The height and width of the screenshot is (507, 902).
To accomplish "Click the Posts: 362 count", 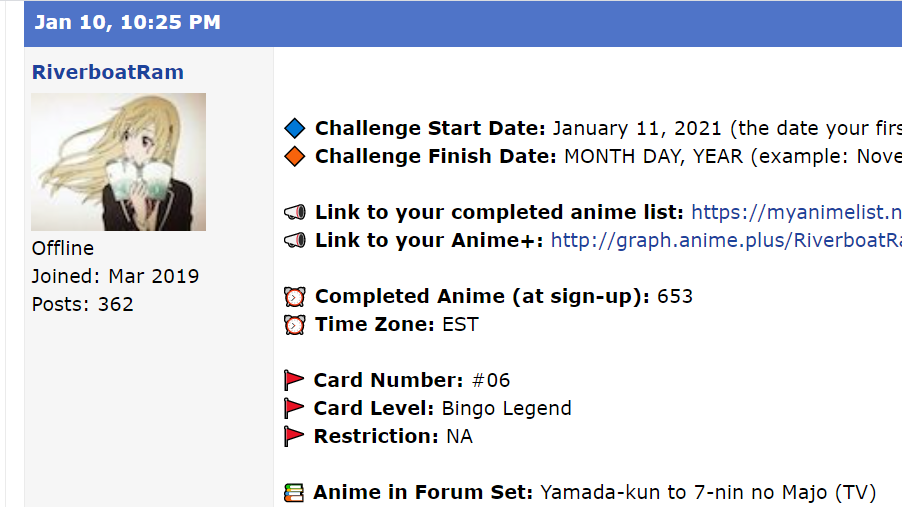I will point(82,304).
